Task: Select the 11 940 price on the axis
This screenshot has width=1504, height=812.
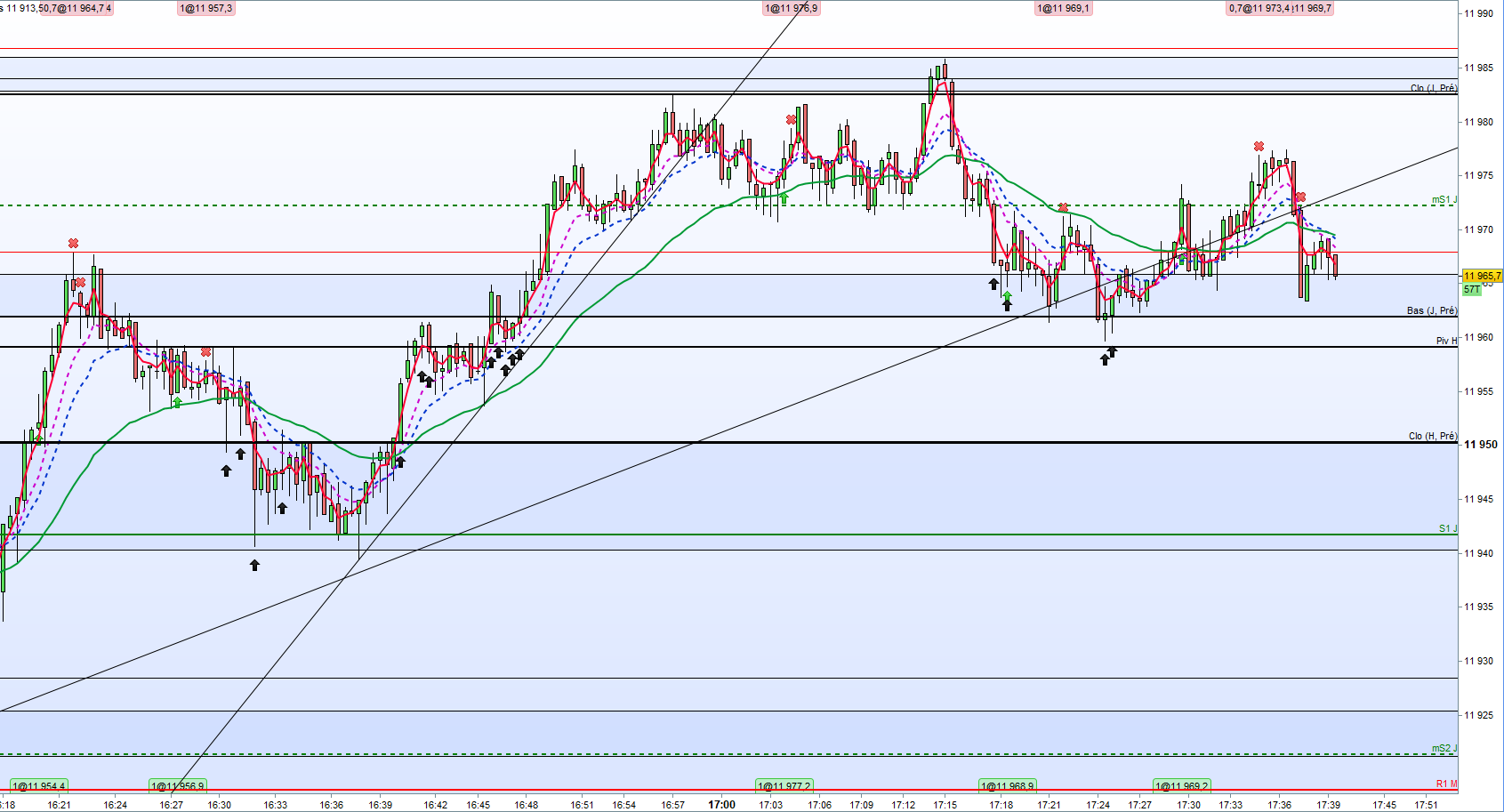Action: point(1478,553)
